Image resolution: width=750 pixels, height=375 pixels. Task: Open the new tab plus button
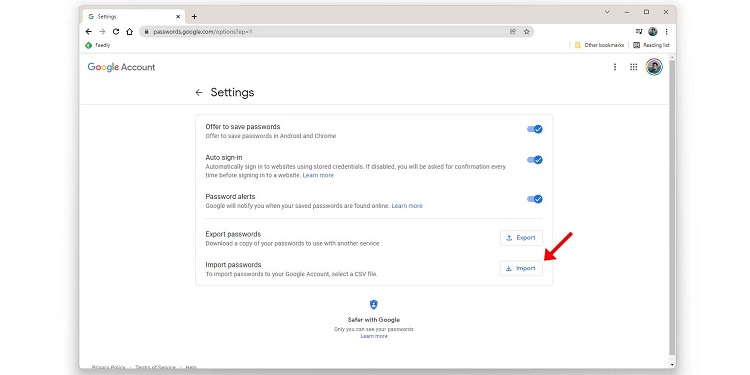pos(194,17)
